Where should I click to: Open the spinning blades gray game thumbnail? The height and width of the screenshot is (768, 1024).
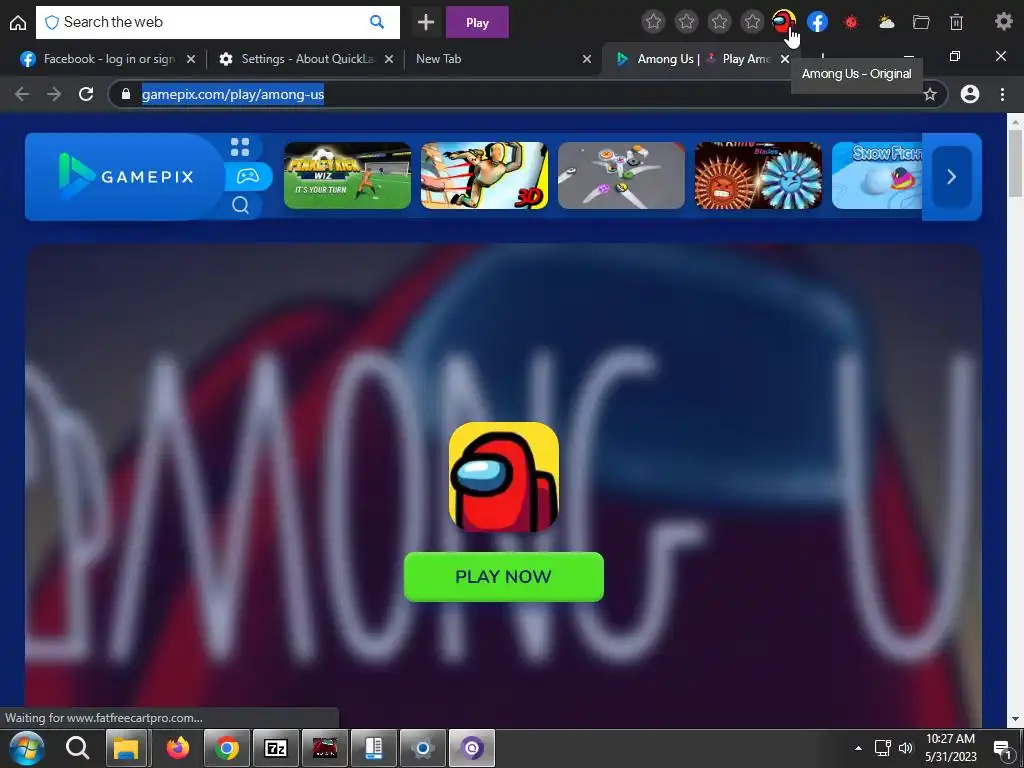[x=622, y=176]
